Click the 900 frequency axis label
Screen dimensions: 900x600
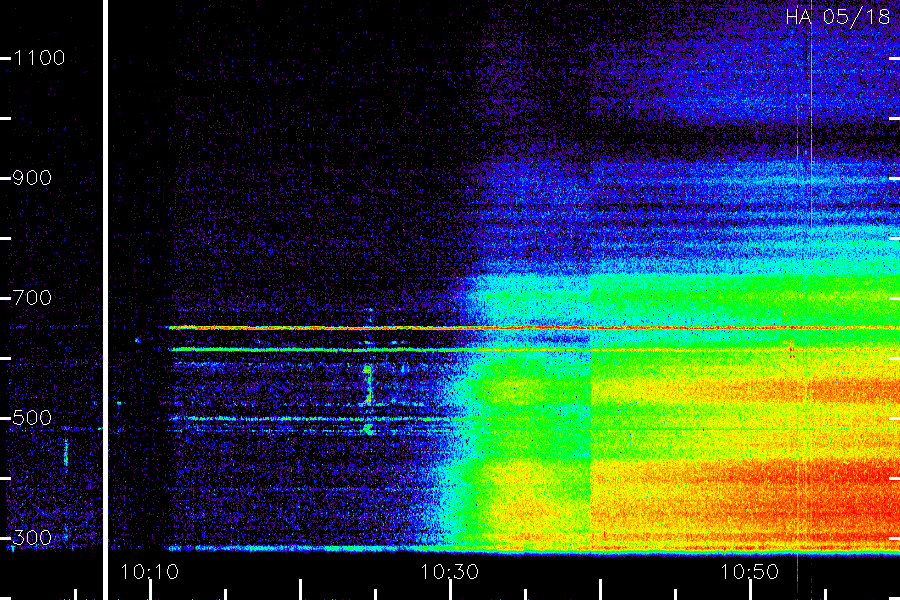coord(32,178)
